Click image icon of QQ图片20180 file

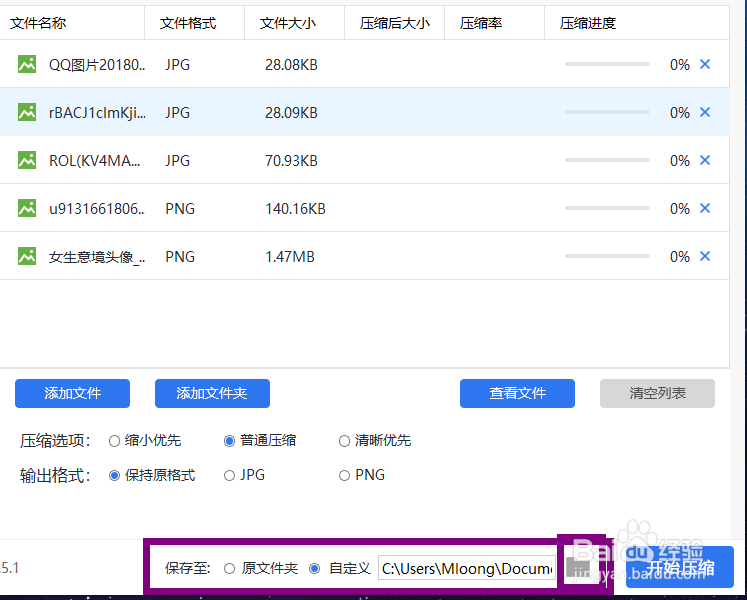27,64
